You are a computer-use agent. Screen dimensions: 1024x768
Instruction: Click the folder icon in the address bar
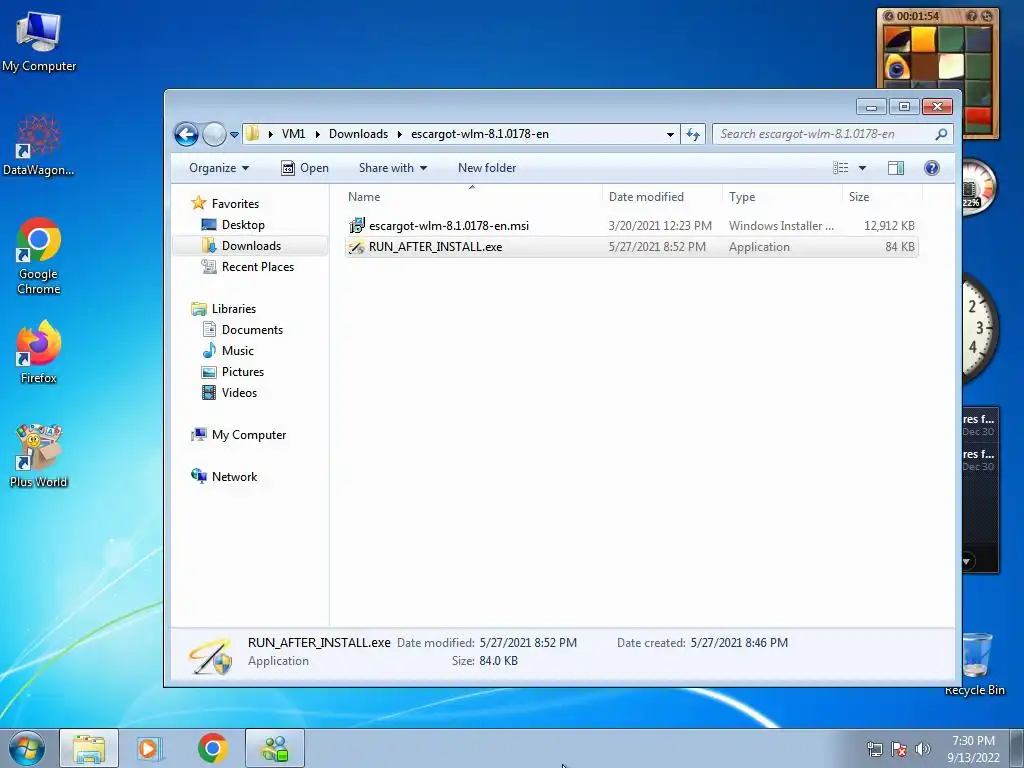252,134
